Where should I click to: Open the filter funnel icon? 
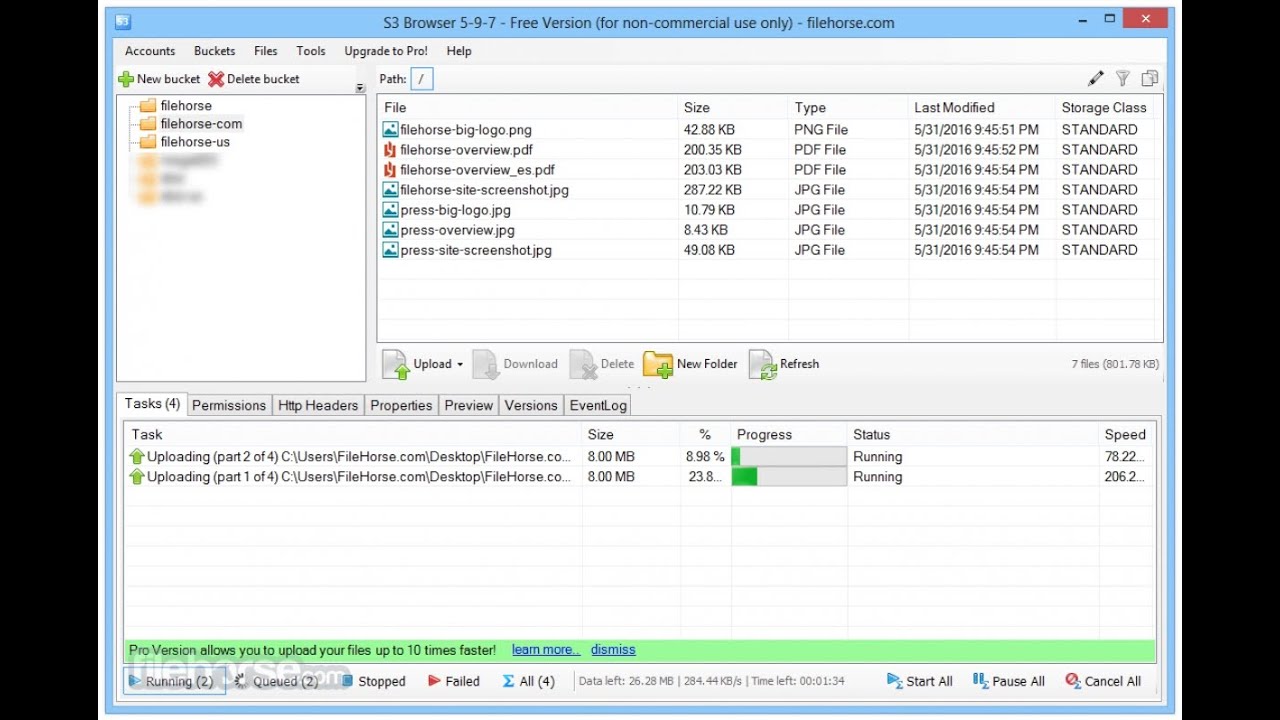pyautogui.click(x=1123, y=78)
